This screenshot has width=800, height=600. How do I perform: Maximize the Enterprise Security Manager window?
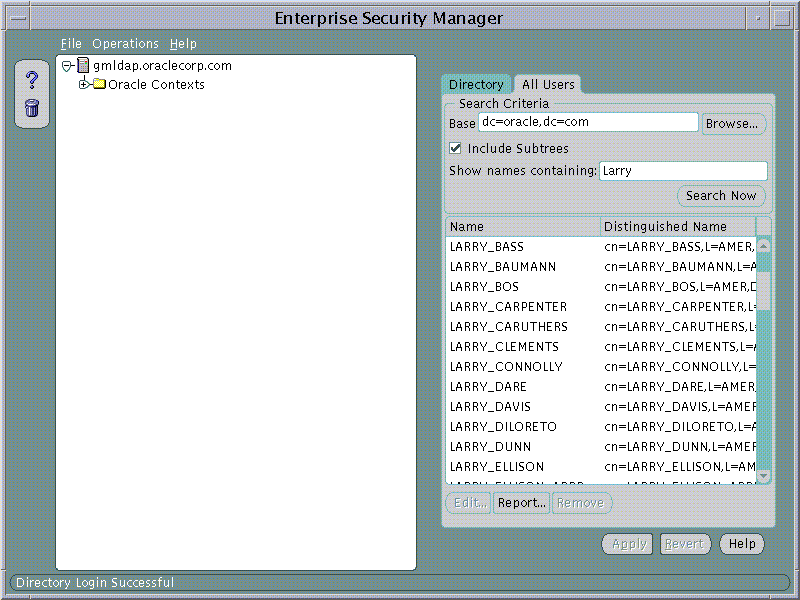point(782,18)
